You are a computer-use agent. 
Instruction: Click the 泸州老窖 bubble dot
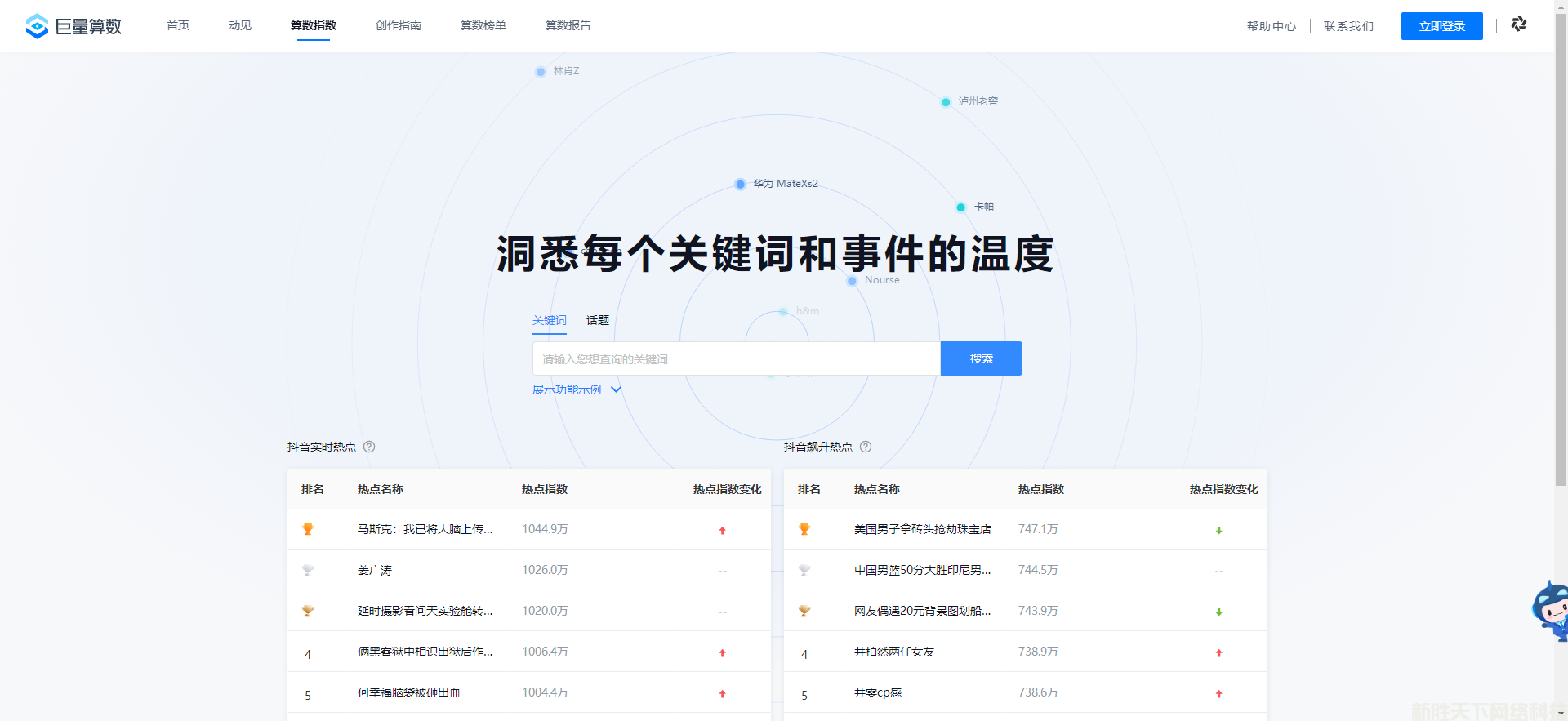pos(946,102)
